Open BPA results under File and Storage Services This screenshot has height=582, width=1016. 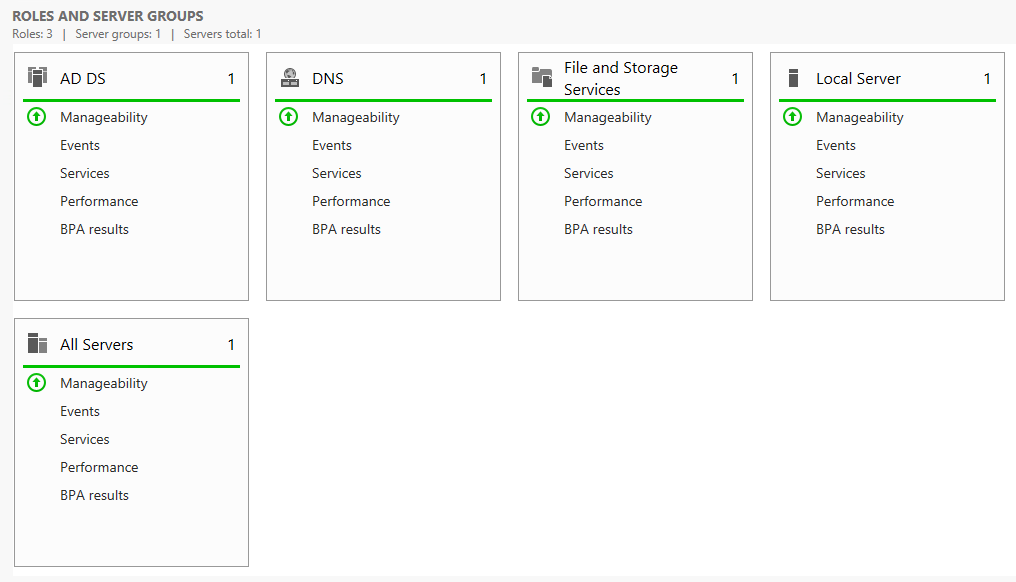point(598,229)
